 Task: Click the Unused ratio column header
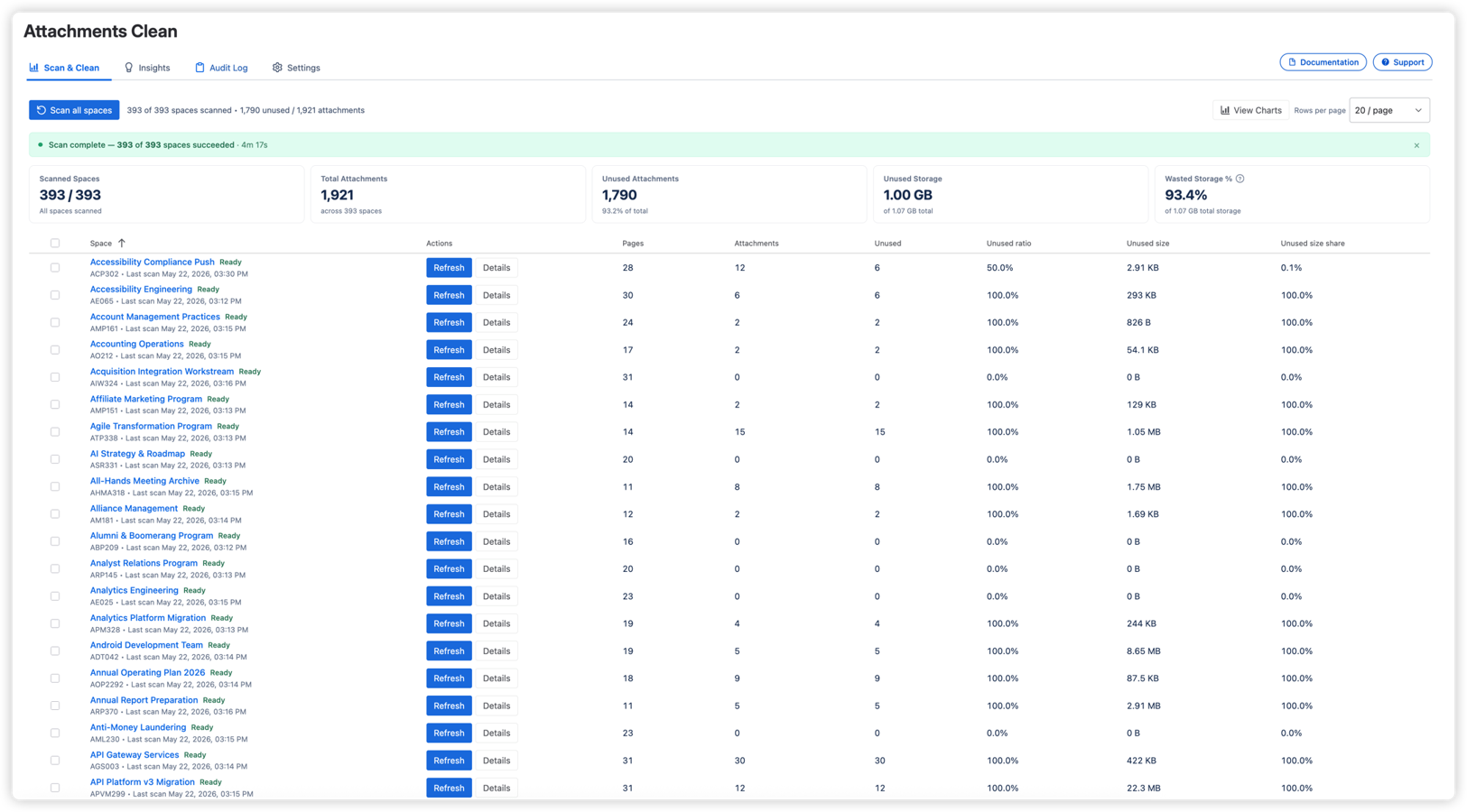point(1008,244)
